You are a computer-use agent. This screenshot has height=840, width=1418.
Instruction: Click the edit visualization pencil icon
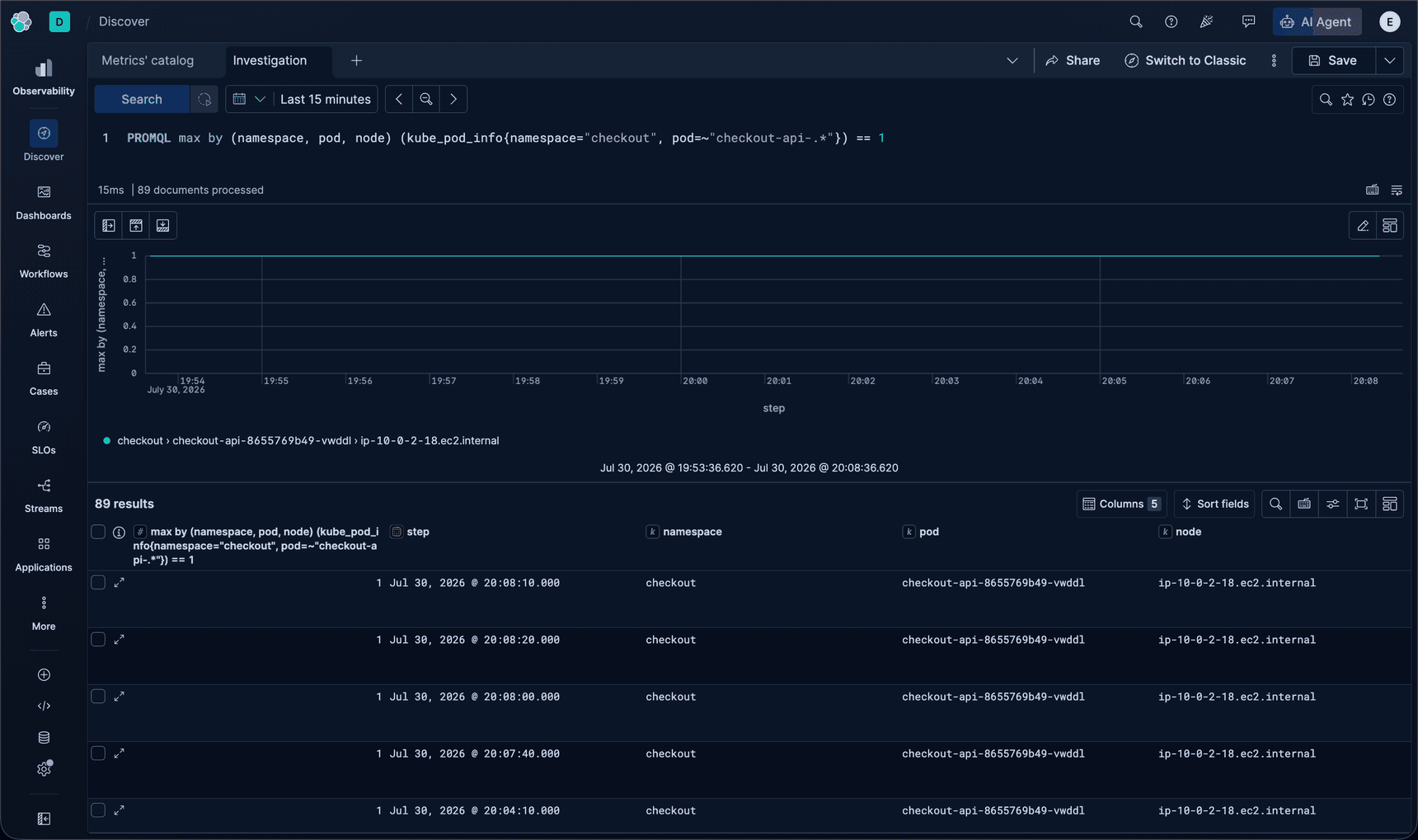tap(1363, 225)
